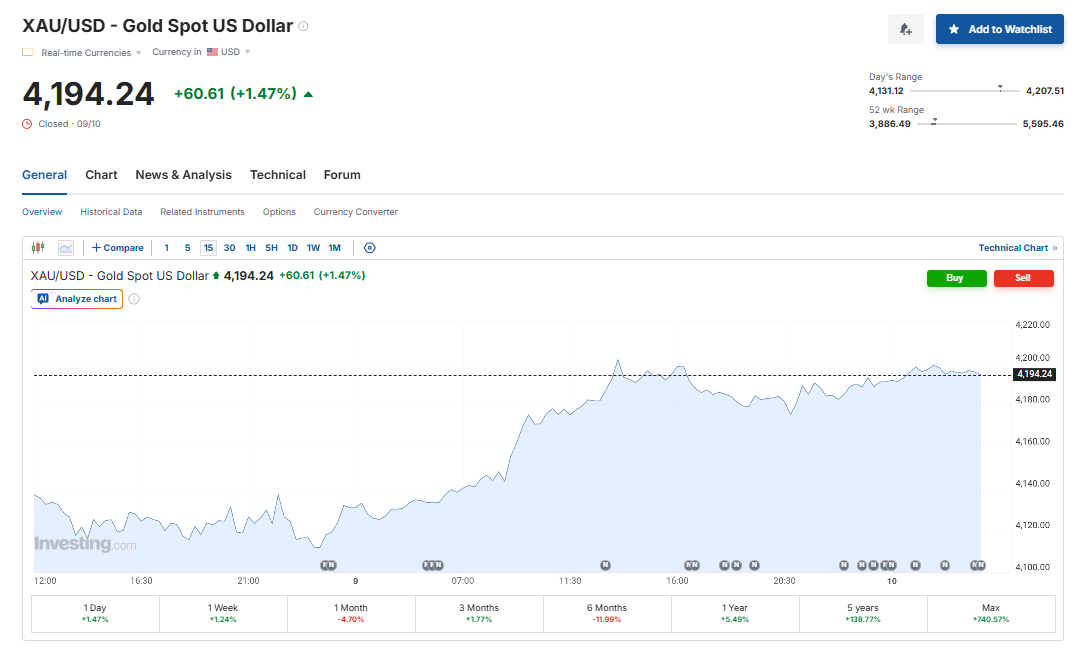This screenshot has height=651, width=1080.
Task: Go to the Forum tab
Action: (x=342, y=175)
